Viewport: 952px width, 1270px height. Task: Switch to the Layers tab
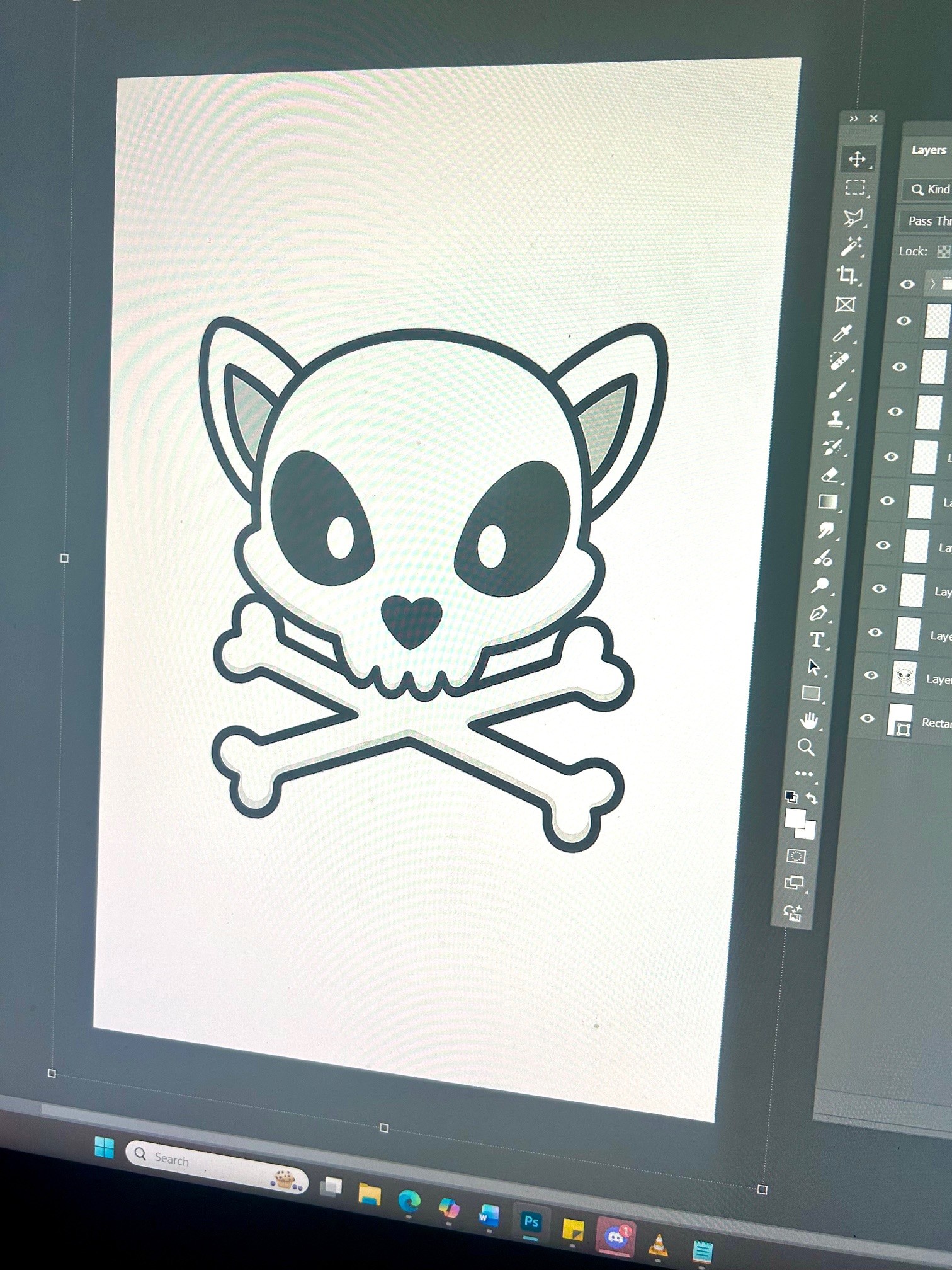coord(929,151)
